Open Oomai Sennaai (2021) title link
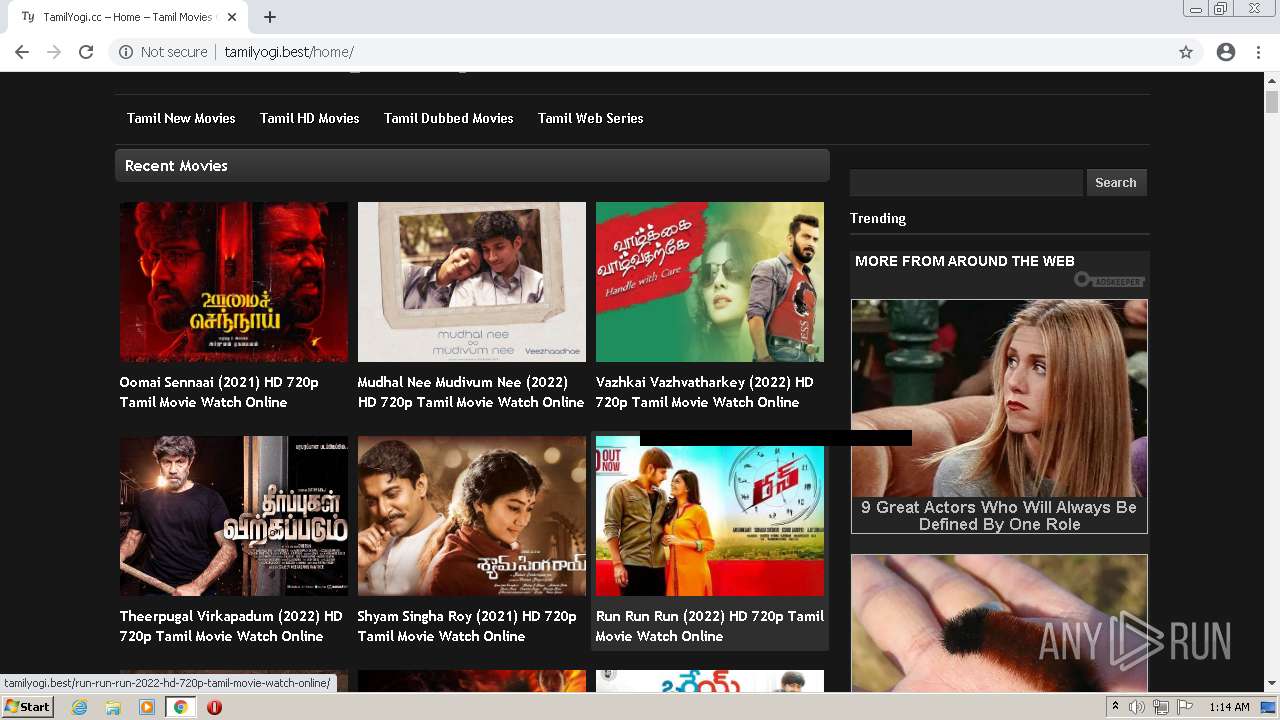 tap(219, 392)
